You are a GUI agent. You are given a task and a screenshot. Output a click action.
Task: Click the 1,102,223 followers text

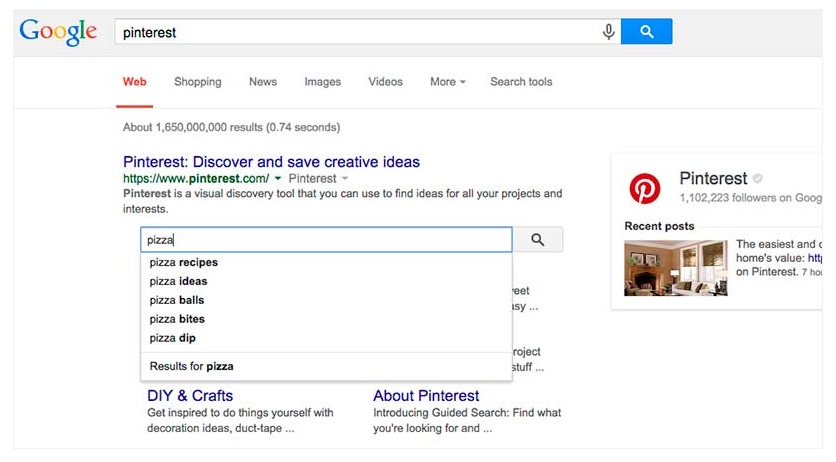click(751, 198)
